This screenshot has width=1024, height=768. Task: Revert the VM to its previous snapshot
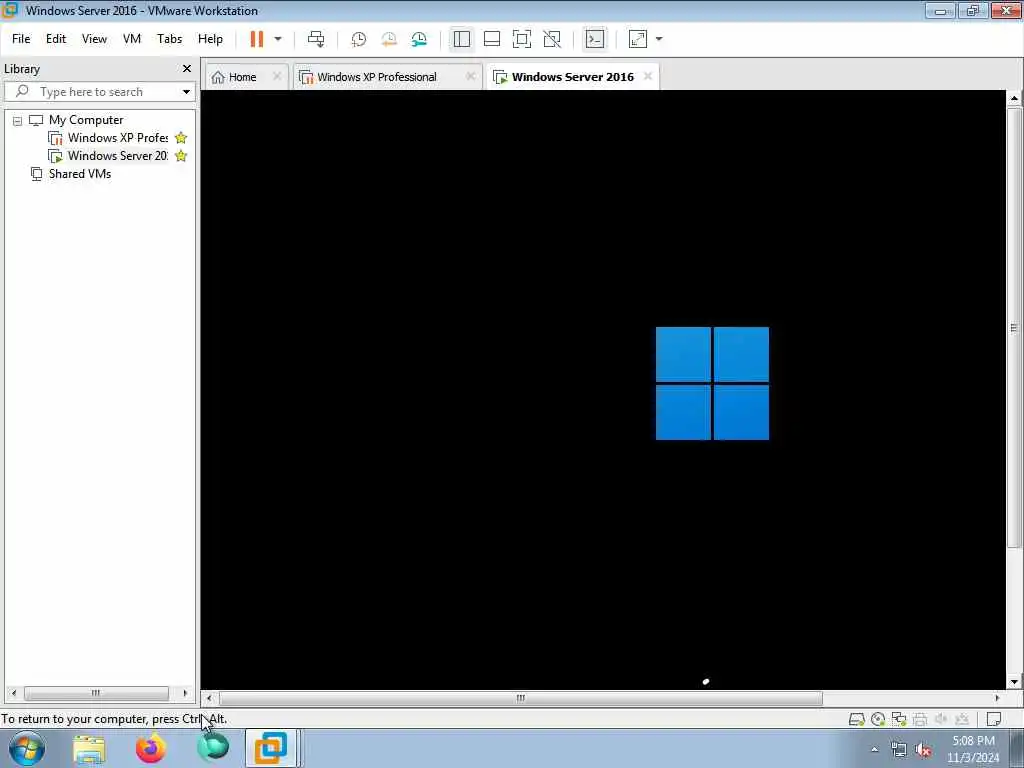point(389,39)
